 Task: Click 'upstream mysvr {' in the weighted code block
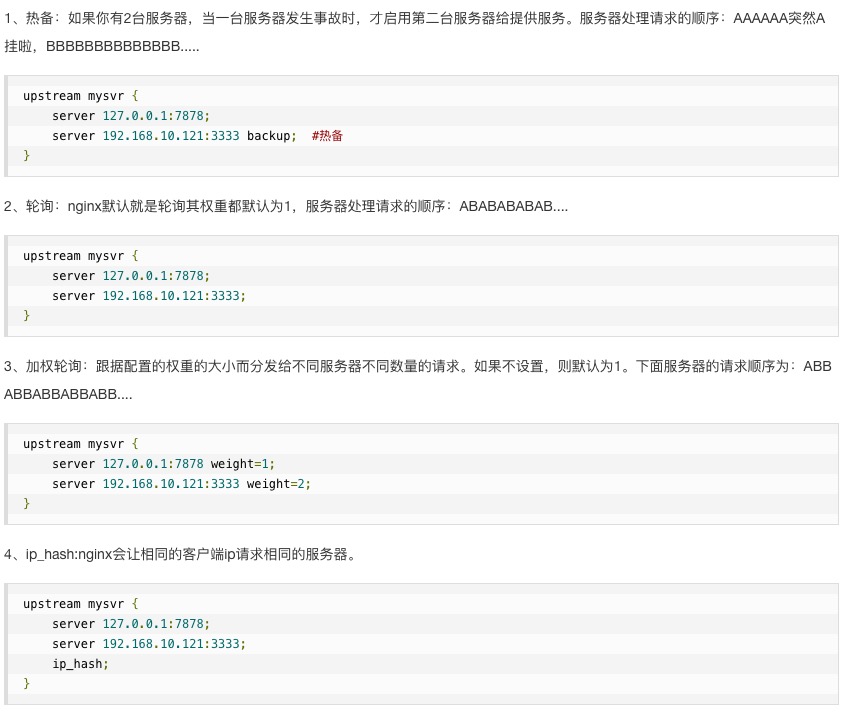80,444
